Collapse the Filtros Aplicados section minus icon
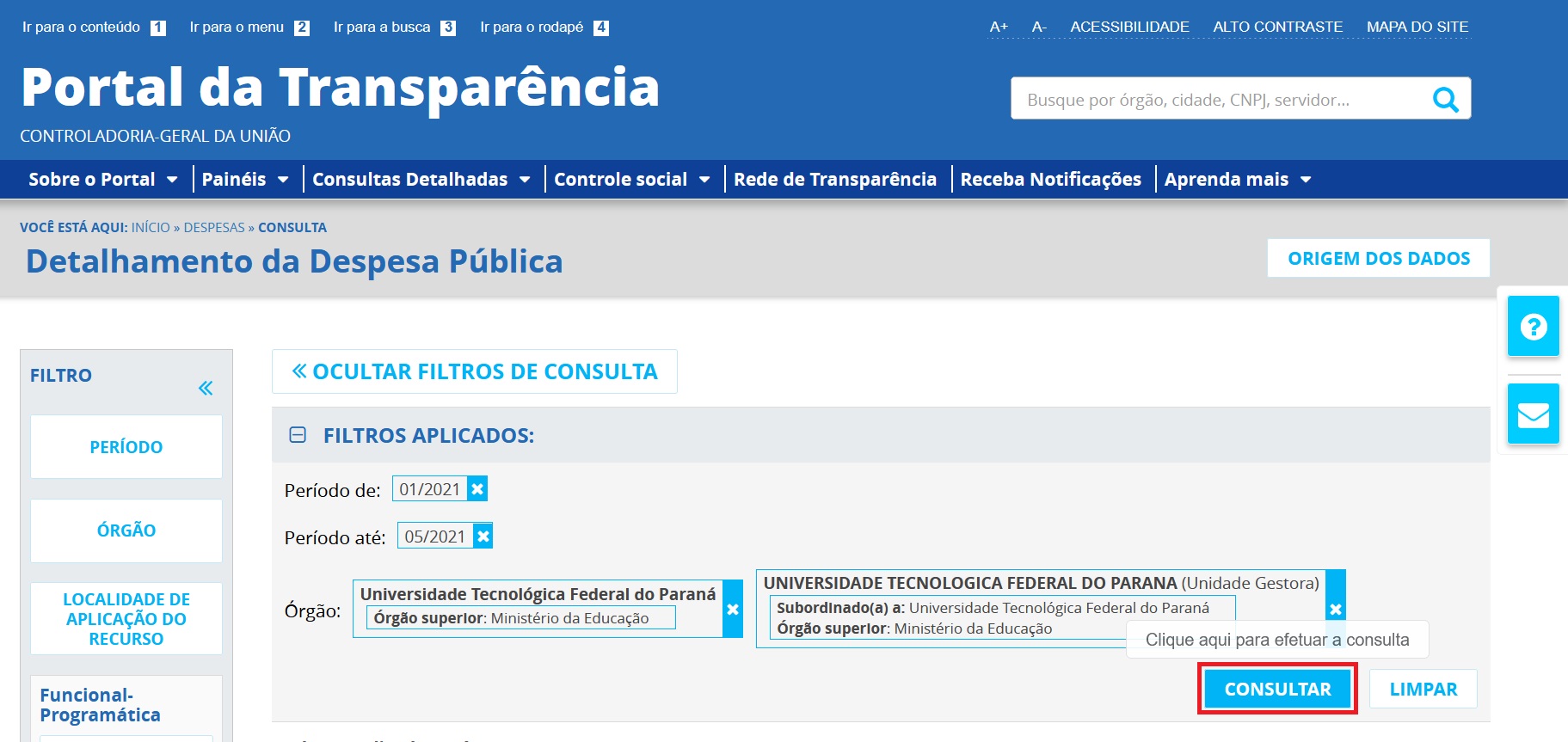Viewport: 1568px width, 742px height. [298, 435]
